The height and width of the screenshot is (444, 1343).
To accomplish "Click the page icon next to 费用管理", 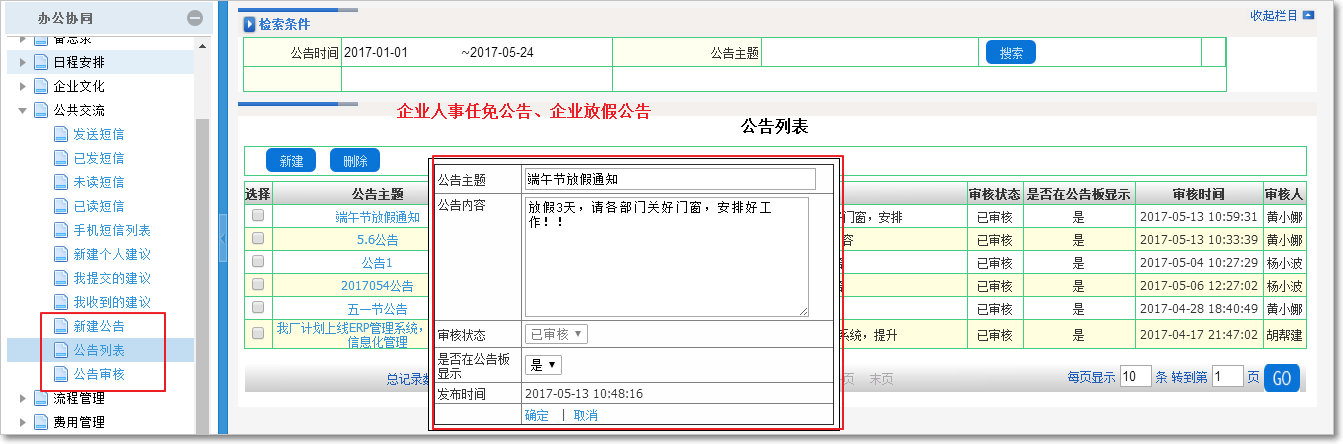I will pyautogui.click(x=41, y=422).
